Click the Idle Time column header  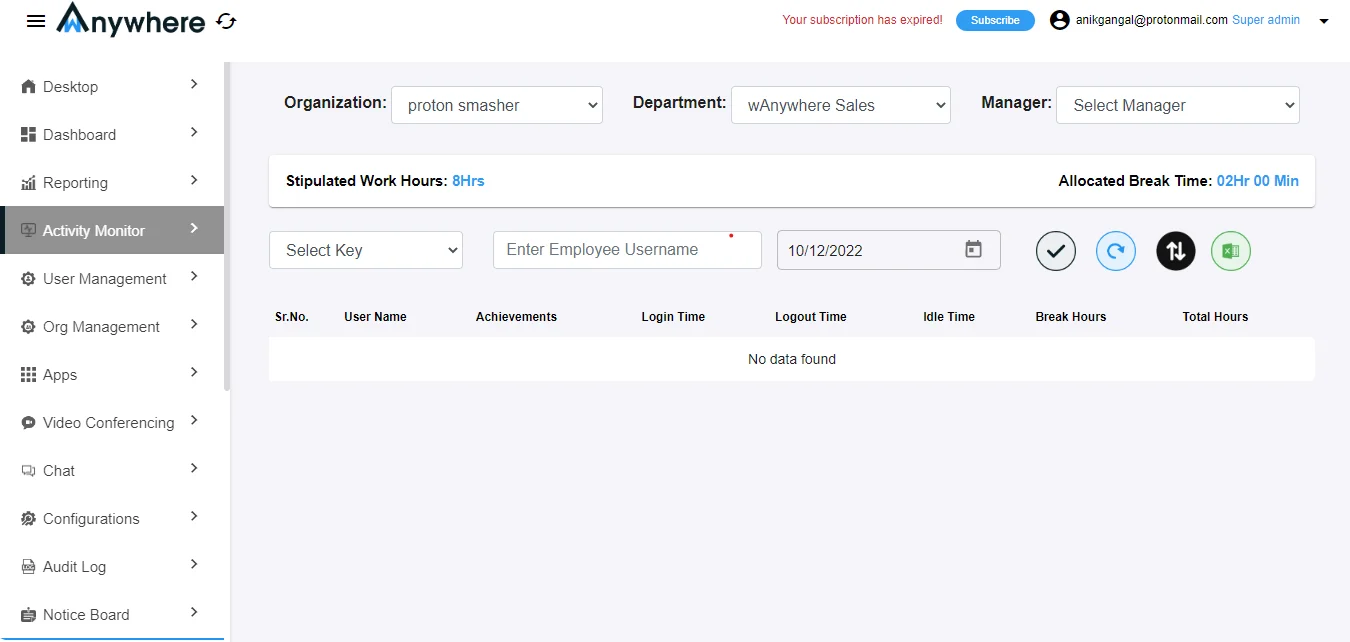pyautogui.click(x=949, y=317)
